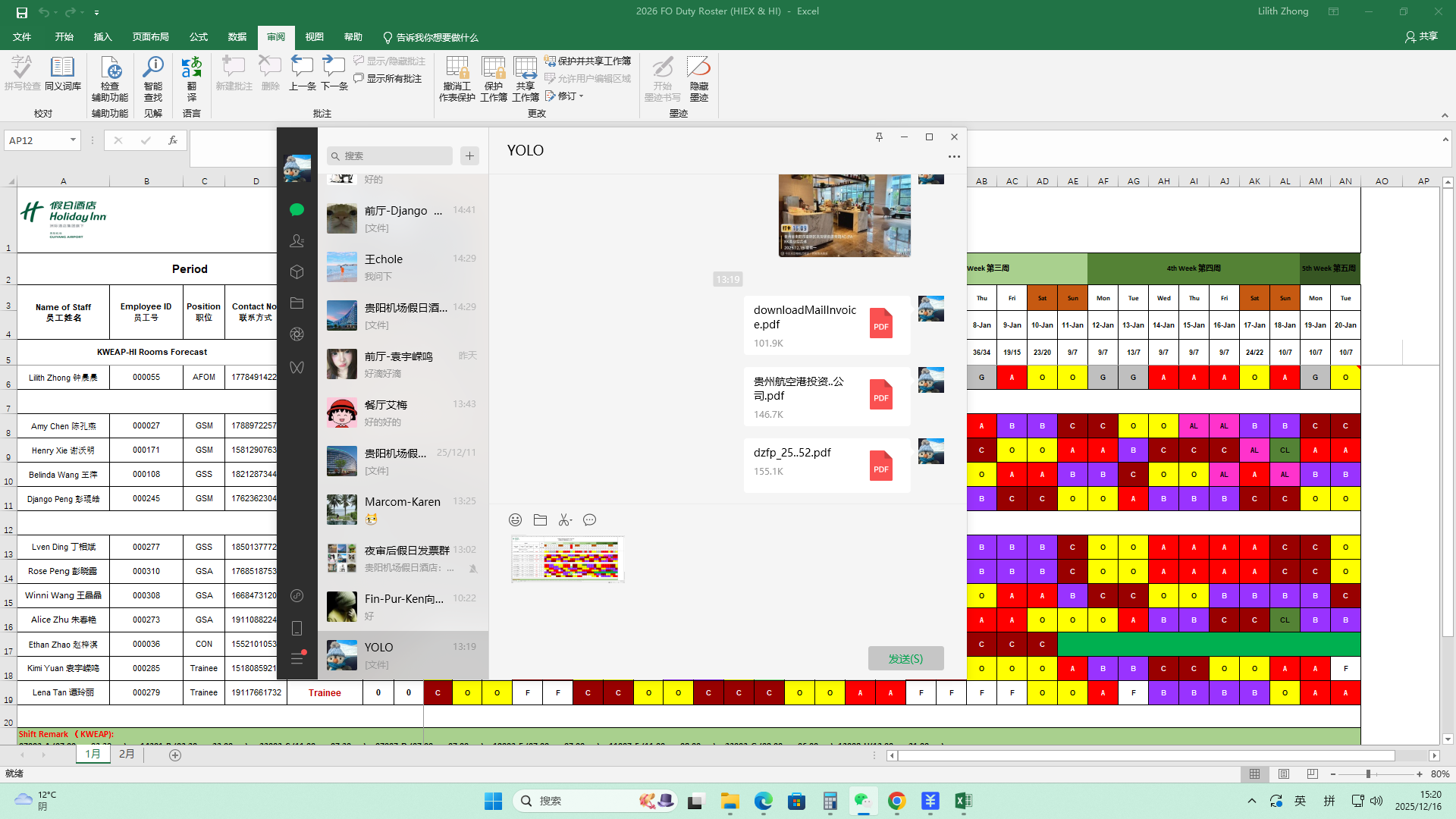This screenshot has width=1456, height=819.
Task: Click the screenshot scissors icon
Action: pos(564,519)
